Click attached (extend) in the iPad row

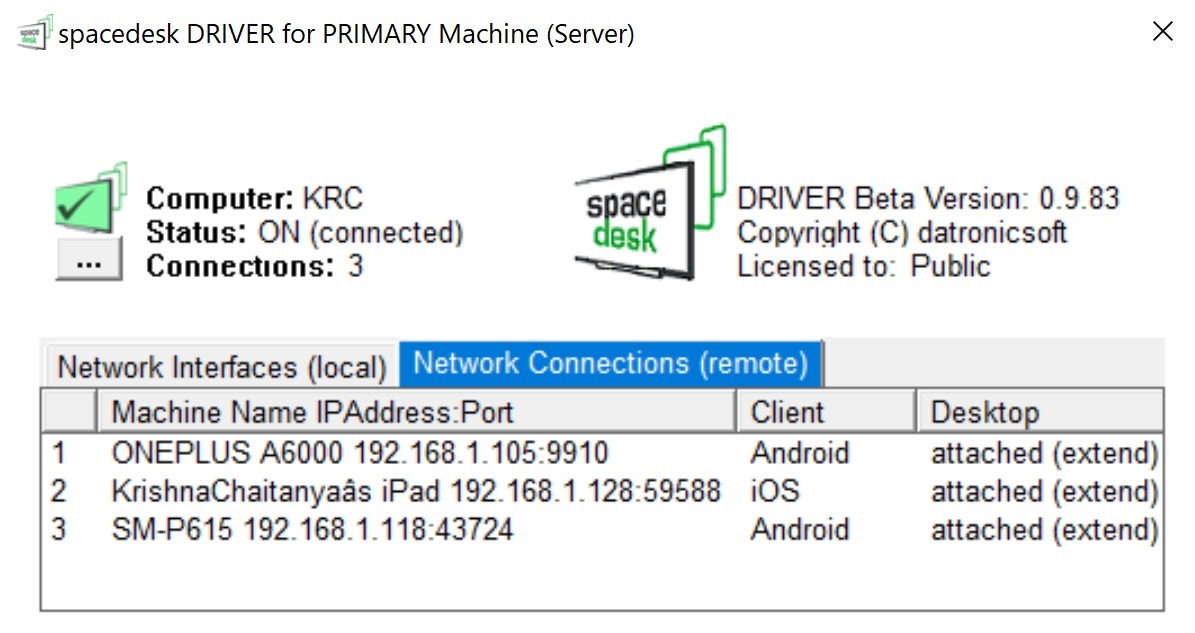[1044, 491]
